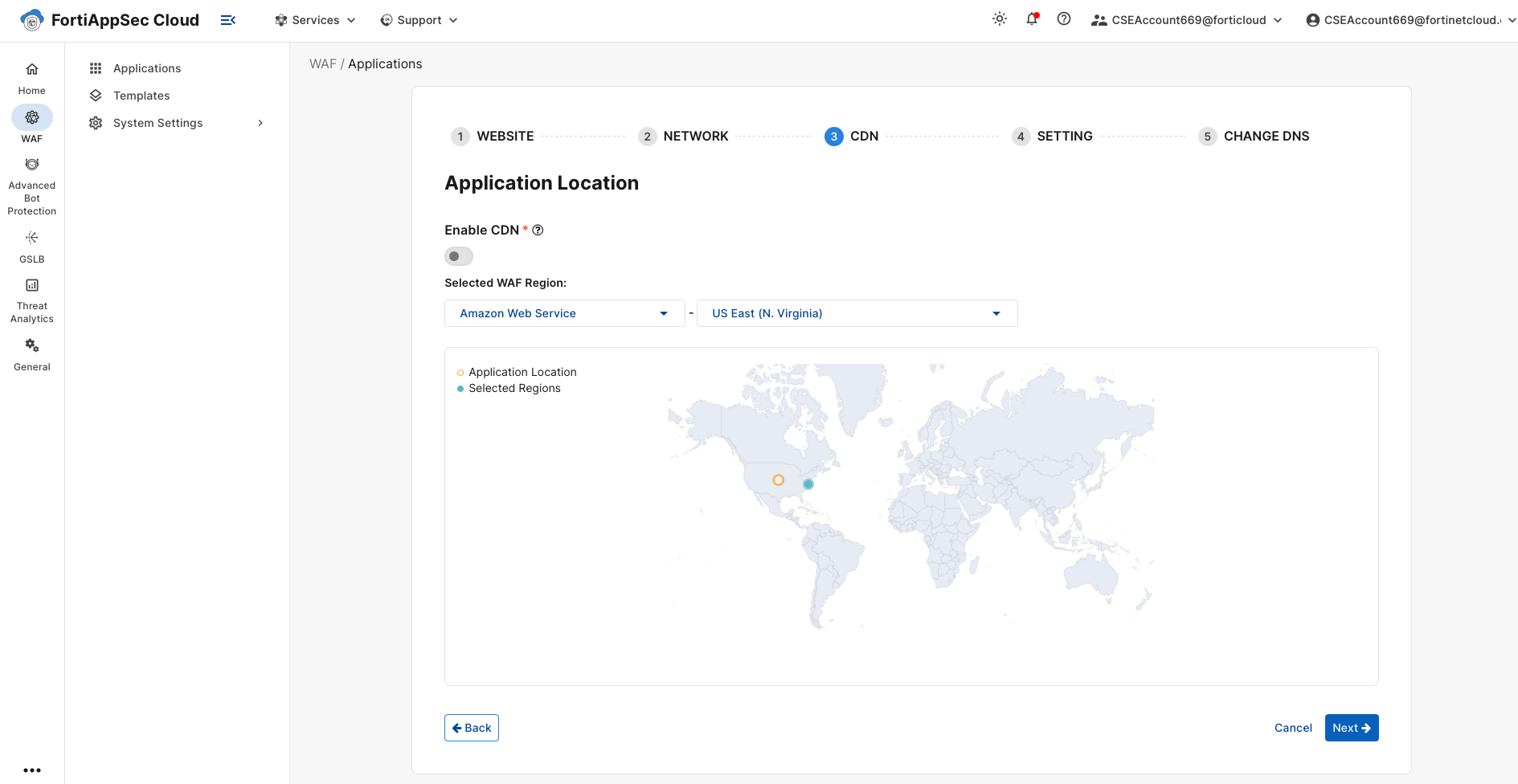Go to step 2 NETWORK
This screenshot has width=1518, height=784.
tap(684, 137)
